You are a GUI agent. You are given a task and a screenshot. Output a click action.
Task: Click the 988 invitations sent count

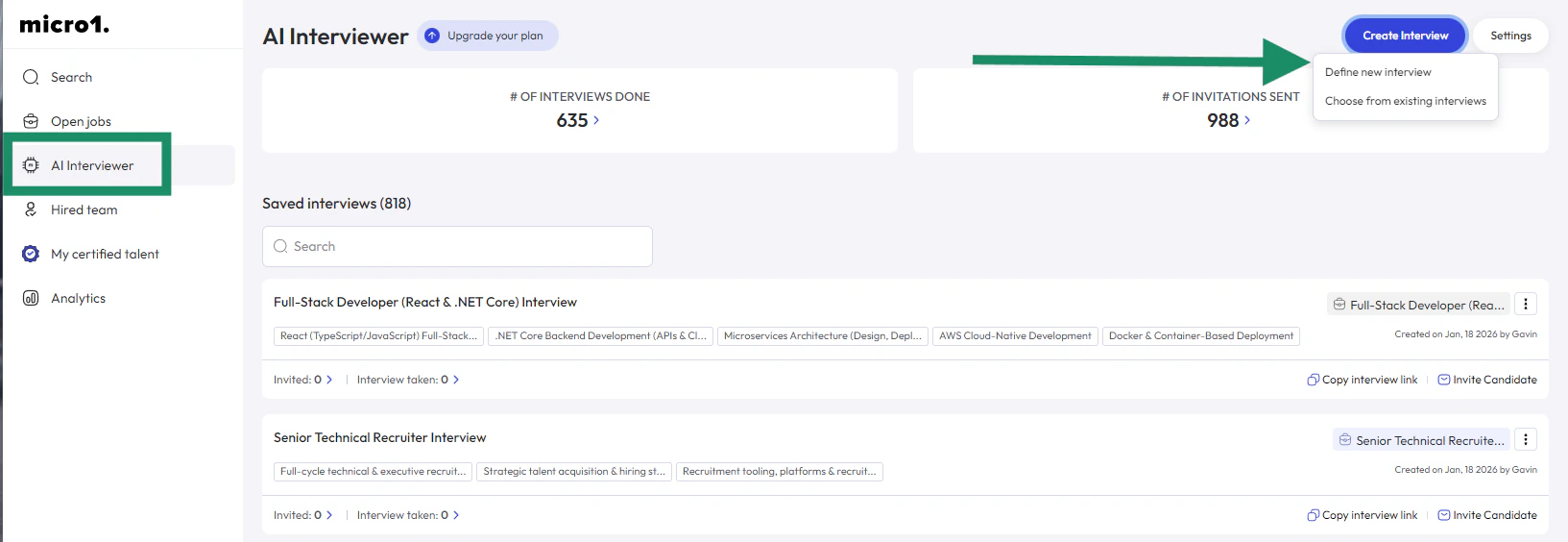(x=1223, y=120)
